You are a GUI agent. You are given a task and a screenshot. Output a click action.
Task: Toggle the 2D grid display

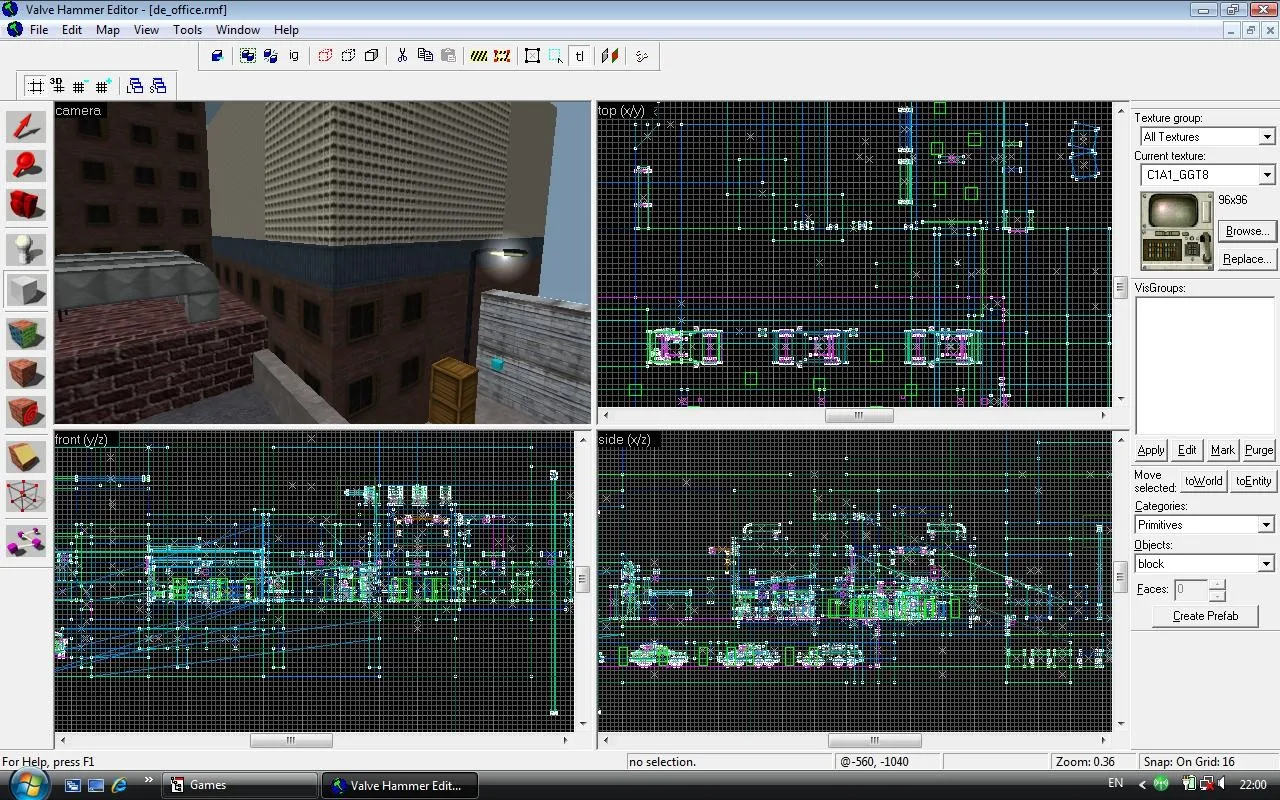click(36, 86)
